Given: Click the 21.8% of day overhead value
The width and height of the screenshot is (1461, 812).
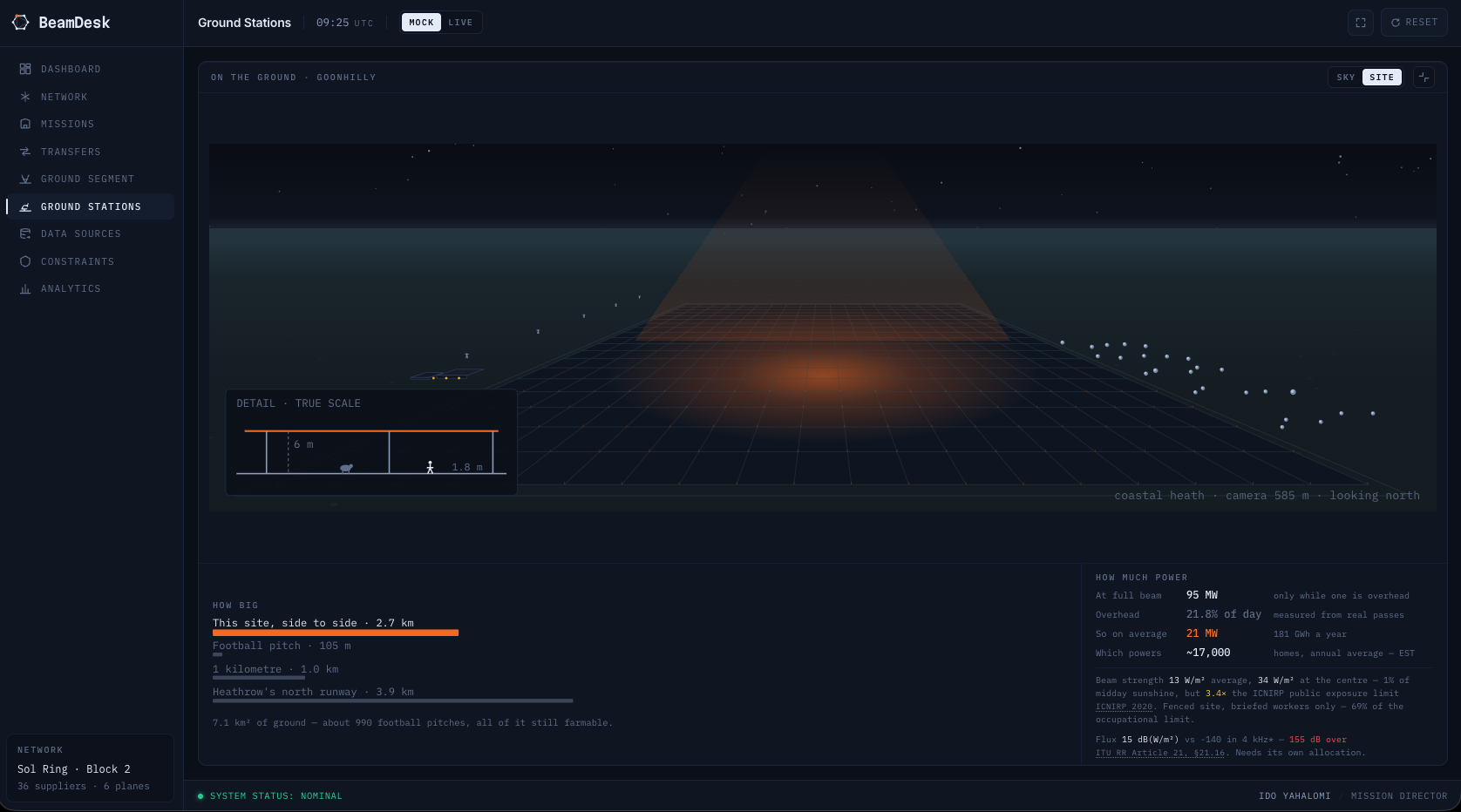Looking at the screenshot, I should pos(1224,614).
